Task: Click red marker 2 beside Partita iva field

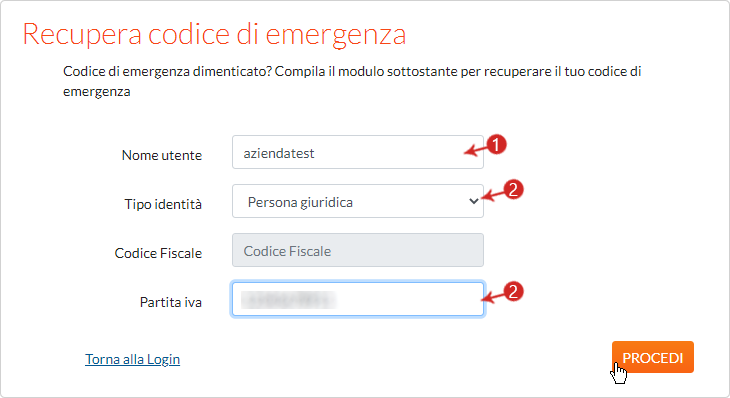Action: tap(514, 291)
